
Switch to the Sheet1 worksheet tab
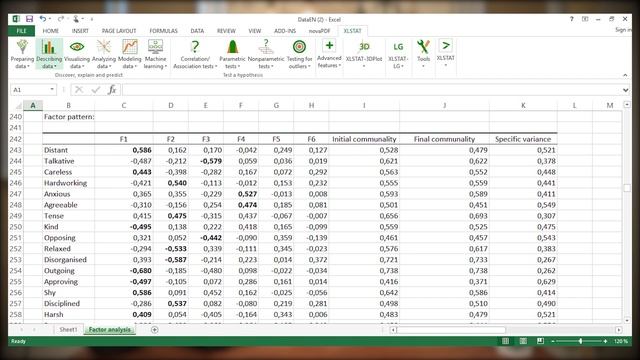68,330
